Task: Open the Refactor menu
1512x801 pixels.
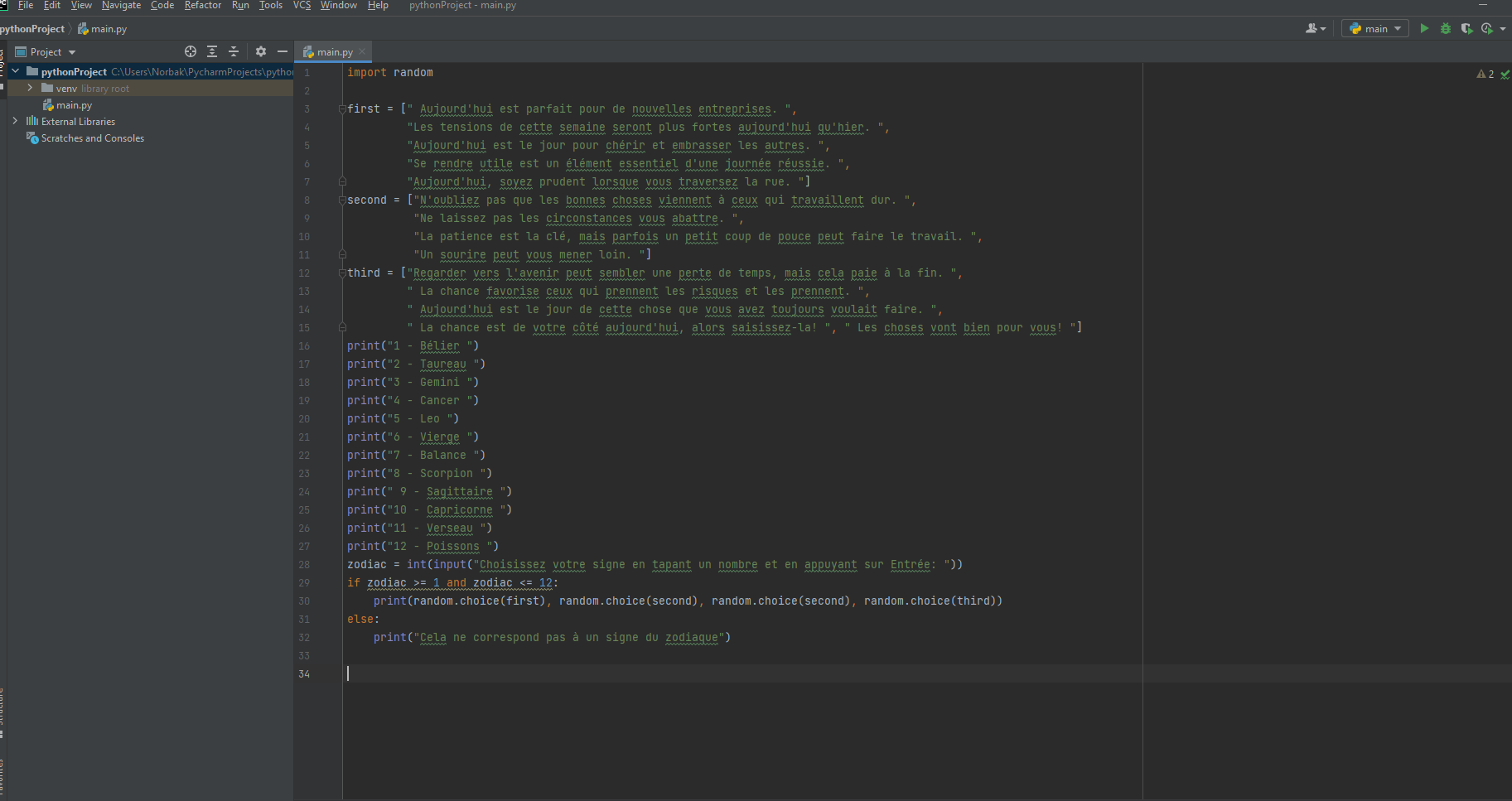Action: coord(203,5)
